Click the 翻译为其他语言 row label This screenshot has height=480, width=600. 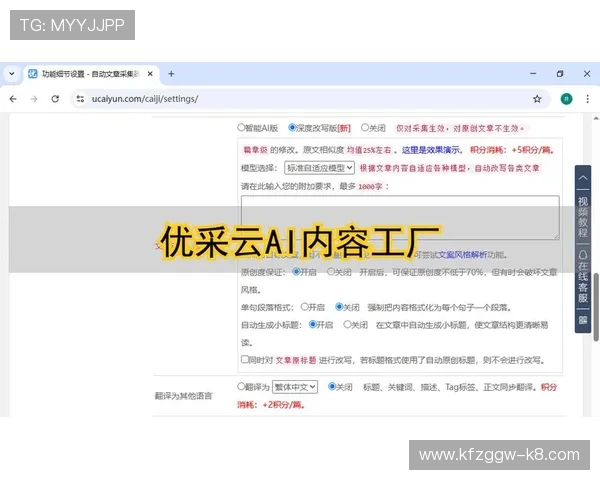pos(183,396)
